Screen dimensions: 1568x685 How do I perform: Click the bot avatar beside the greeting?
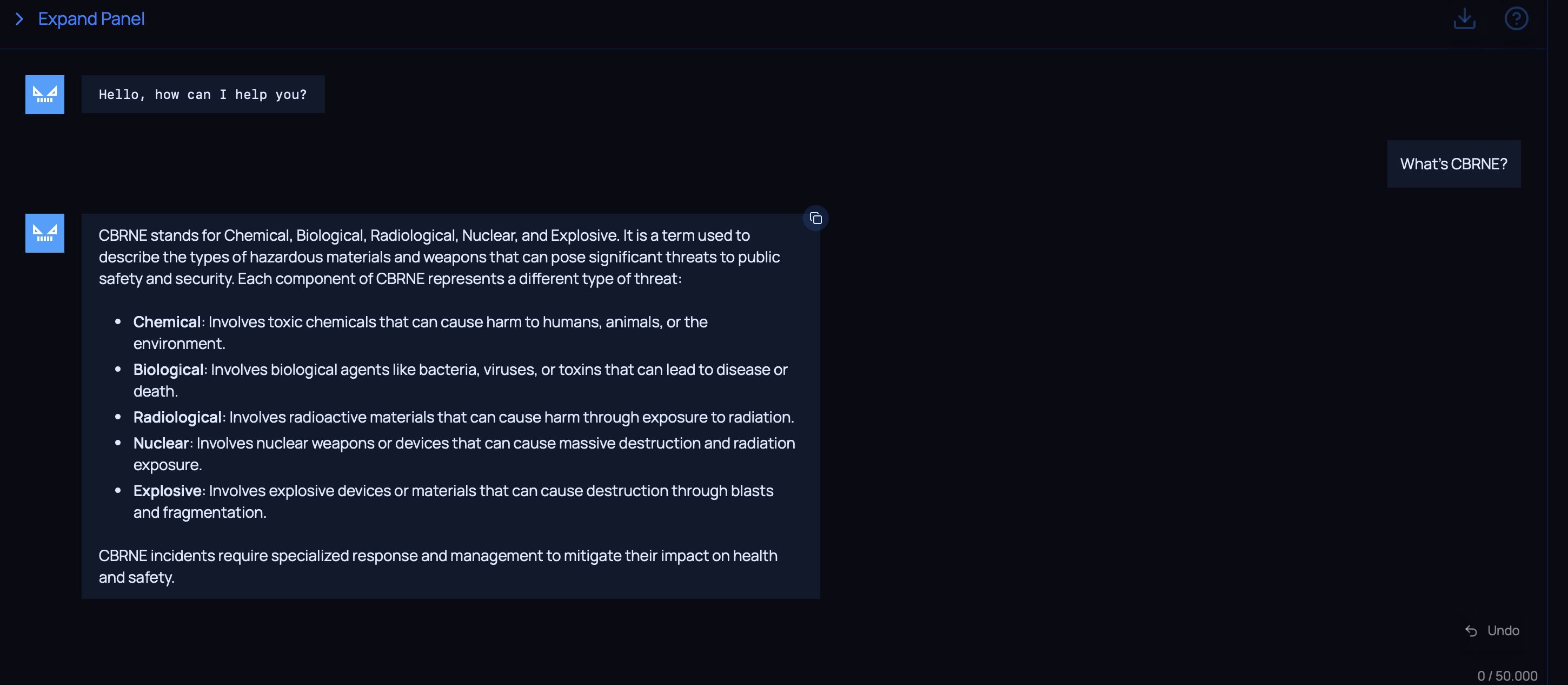pyautogui.click(x=44, y=94)
